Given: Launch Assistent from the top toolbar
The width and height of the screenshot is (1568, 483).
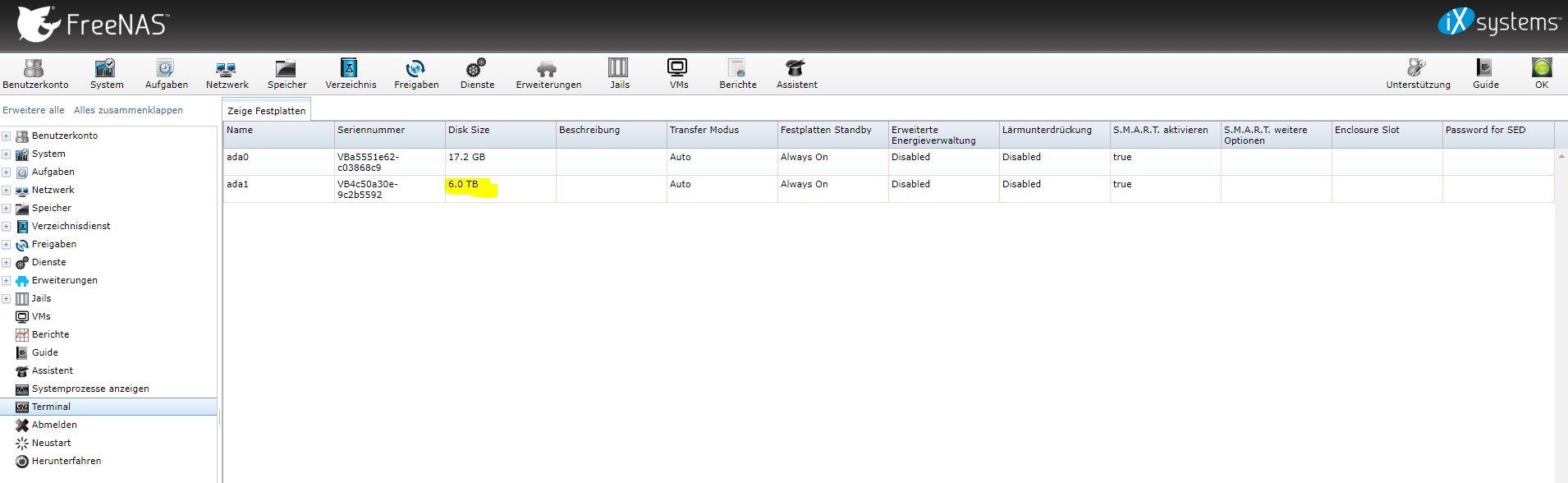Looking at the screenshot, I should click(x=796, y=74).
